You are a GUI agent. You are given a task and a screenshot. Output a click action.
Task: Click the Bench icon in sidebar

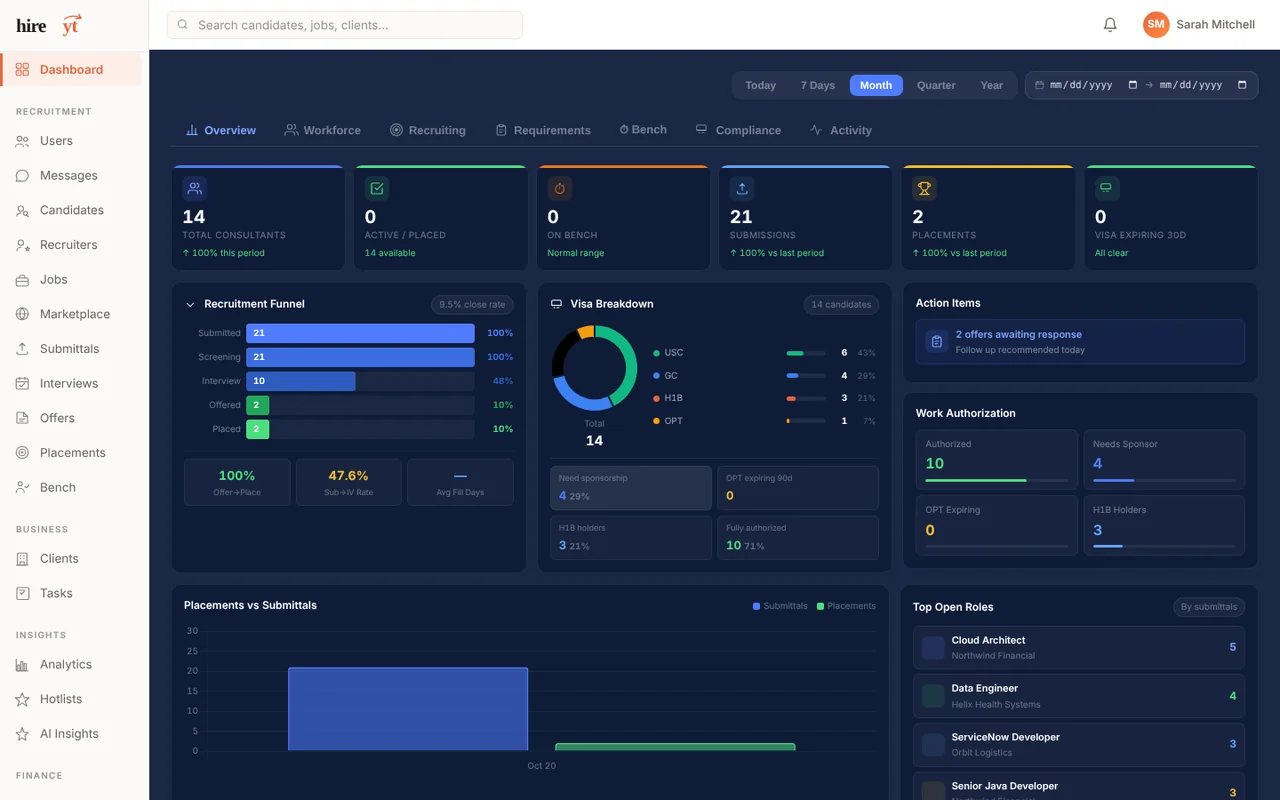coord(22,488)
